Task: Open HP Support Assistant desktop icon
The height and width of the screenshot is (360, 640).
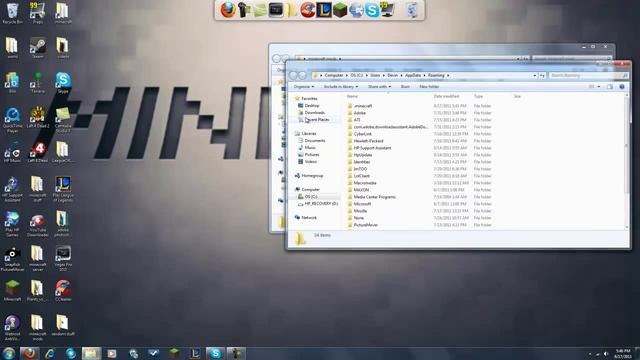Action: coord(12,189)
